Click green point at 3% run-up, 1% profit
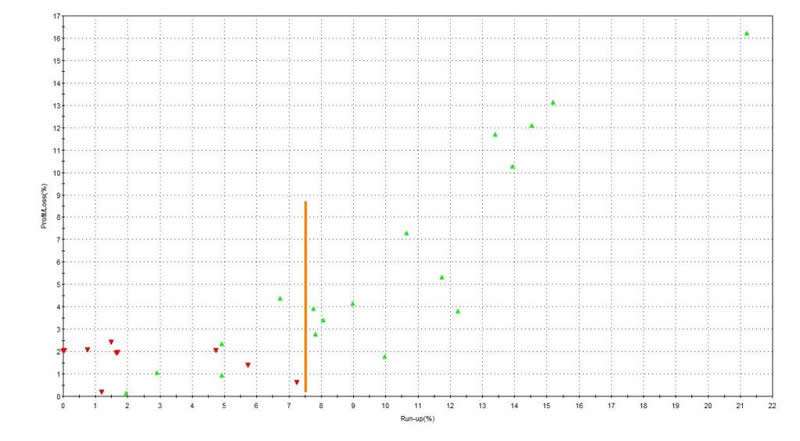 157,373
